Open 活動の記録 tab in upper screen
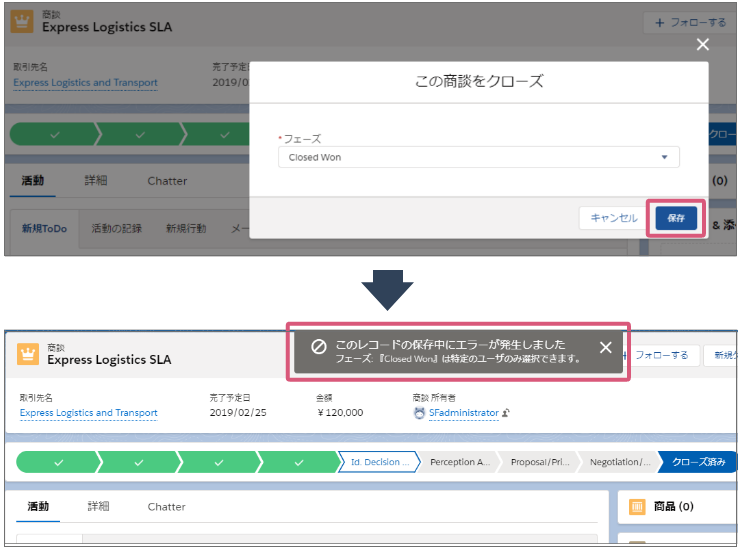The height and width of the screenshot is (549, 740). pos(116,228)
